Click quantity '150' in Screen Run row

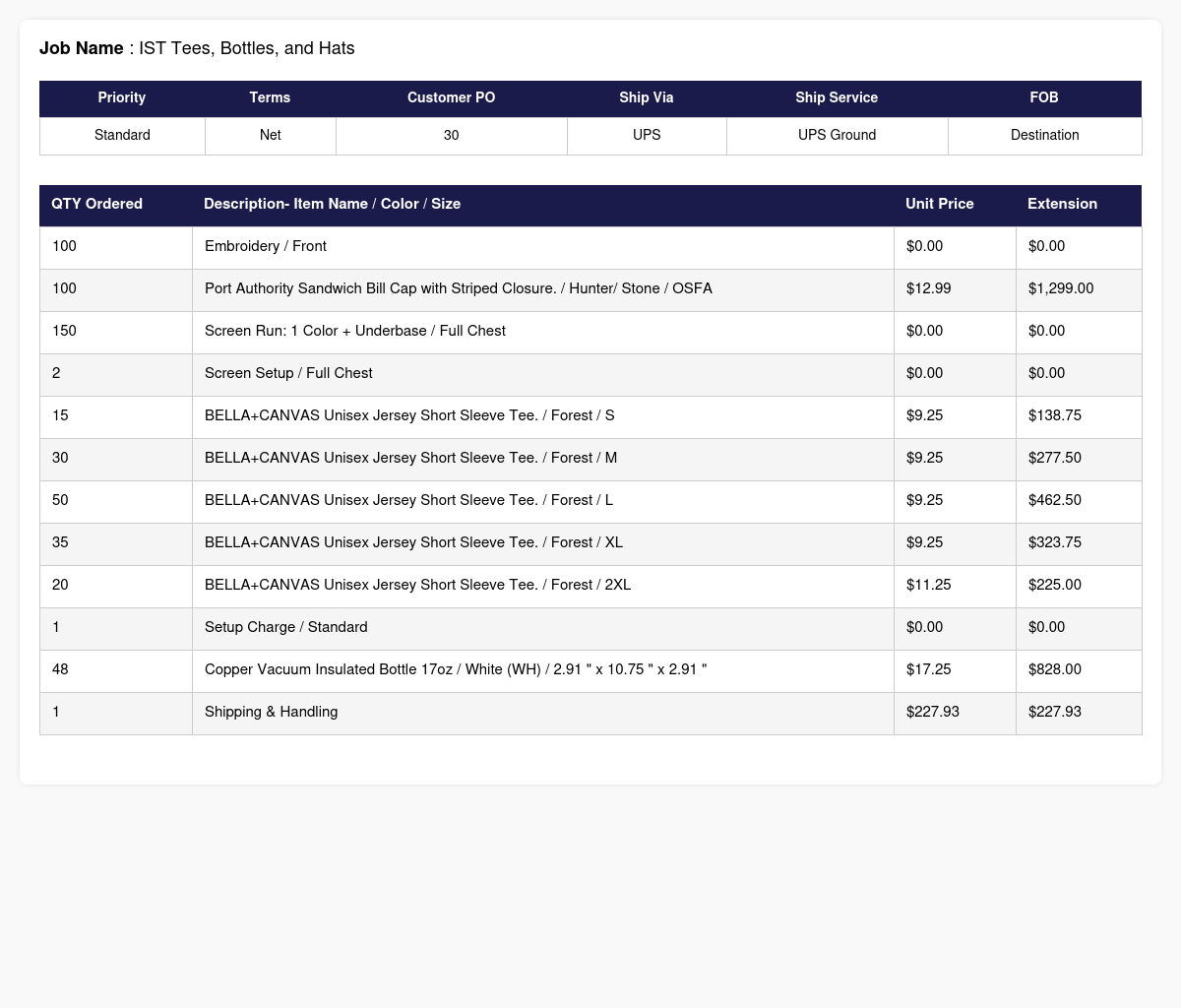tap(64, 331)
